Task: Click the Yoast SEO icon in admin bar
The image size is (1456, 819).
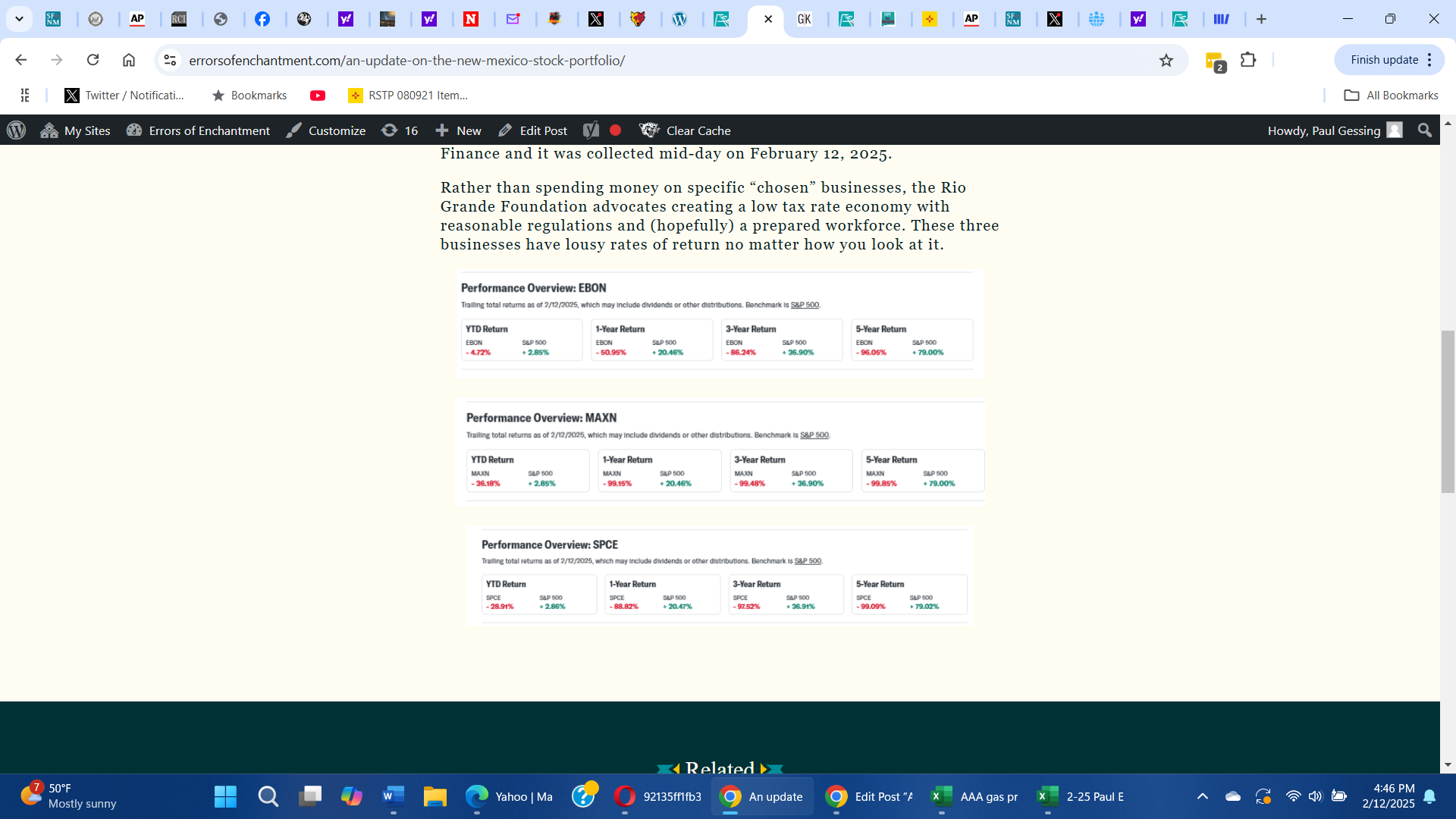Action: (x=591, y=130)
